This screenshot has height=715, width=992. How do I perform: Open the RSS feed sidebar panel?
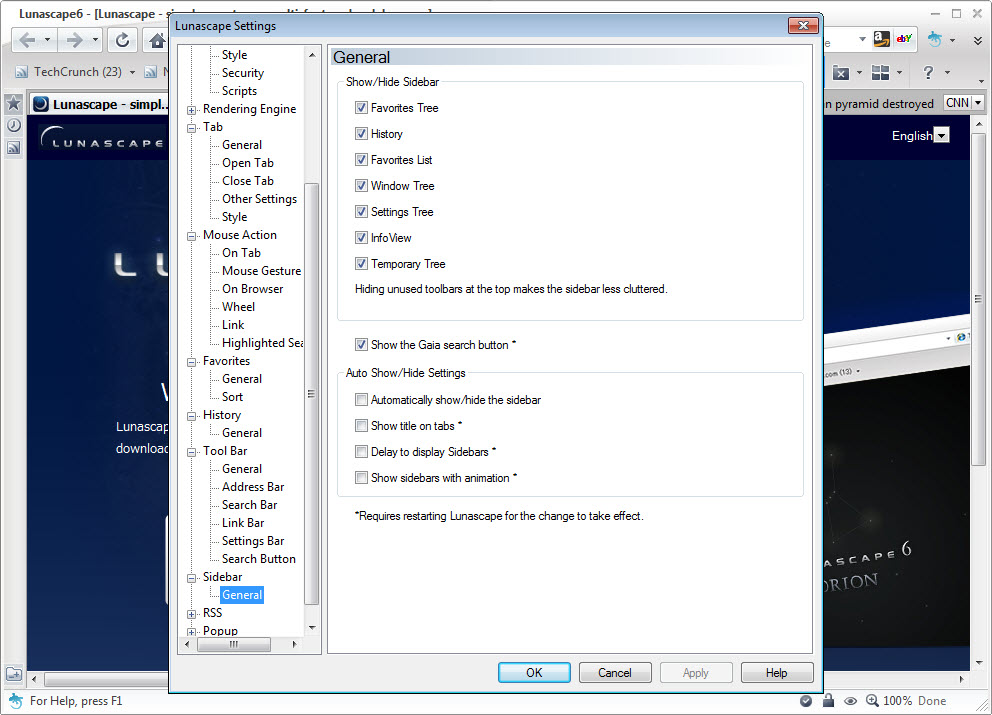click(x=13, y=148)
